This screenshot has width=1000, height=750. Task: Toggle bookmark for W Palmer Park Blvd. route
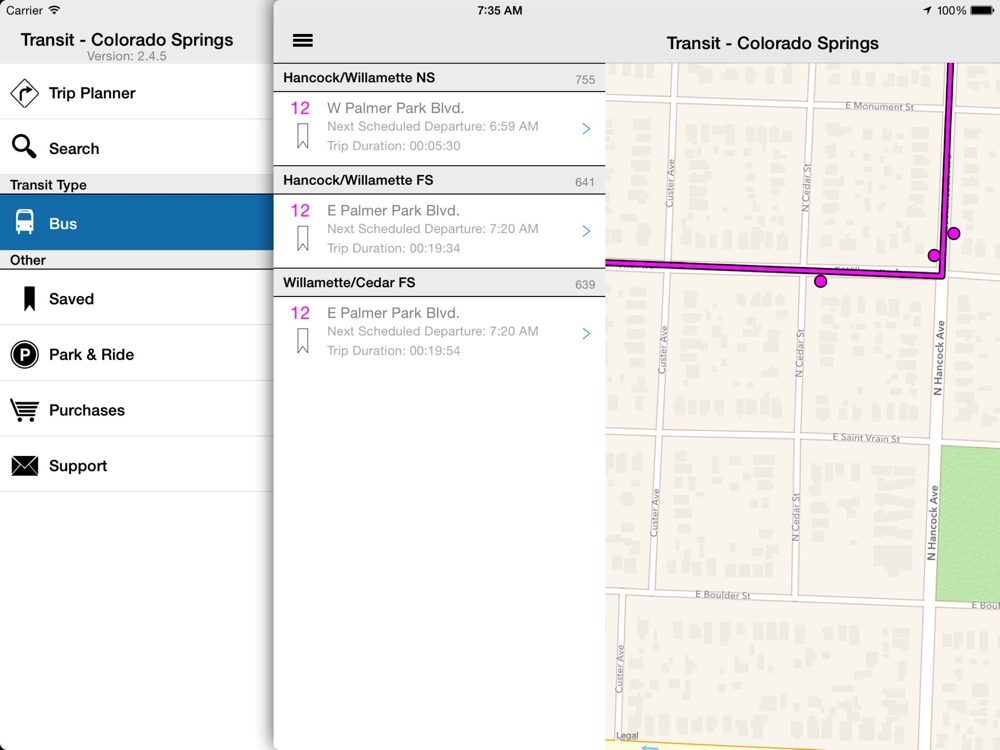[303, 136]
